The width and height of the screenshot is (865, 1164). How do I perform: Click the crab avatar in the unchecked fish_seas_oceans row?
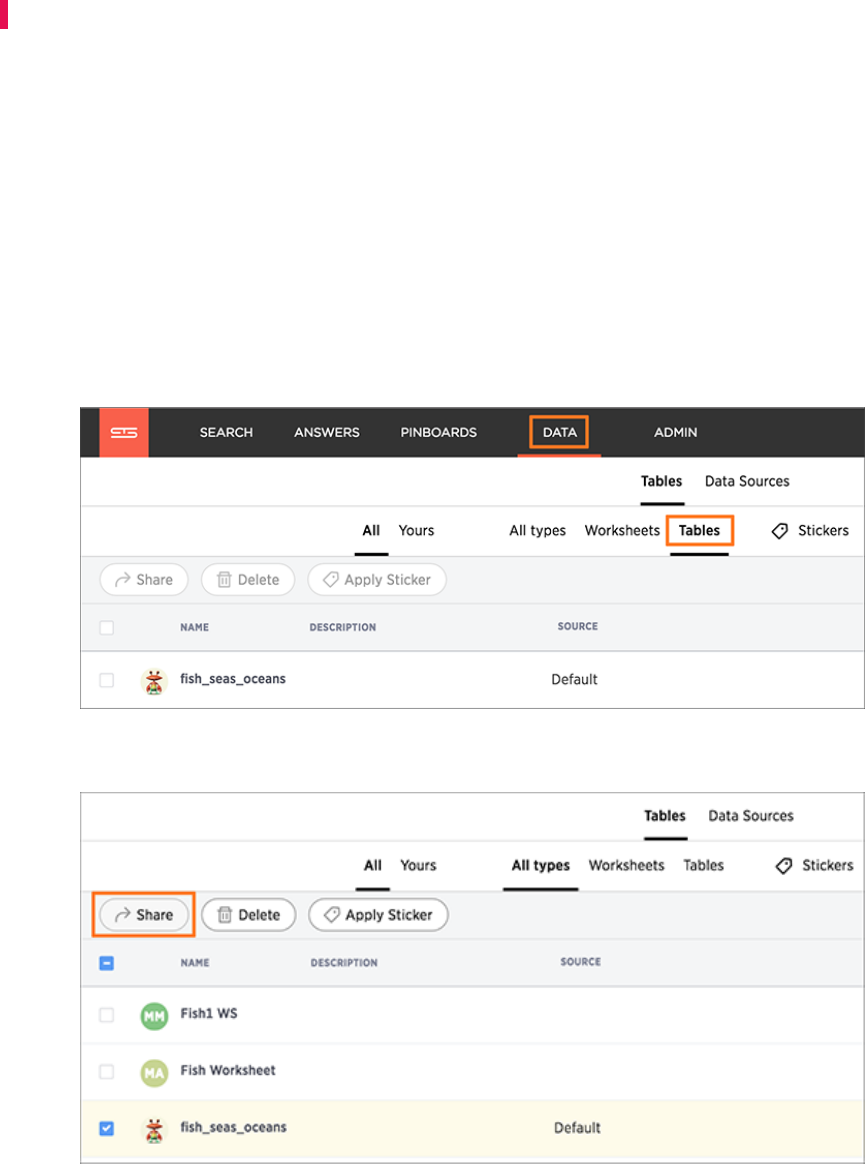[x=154, y=681]
